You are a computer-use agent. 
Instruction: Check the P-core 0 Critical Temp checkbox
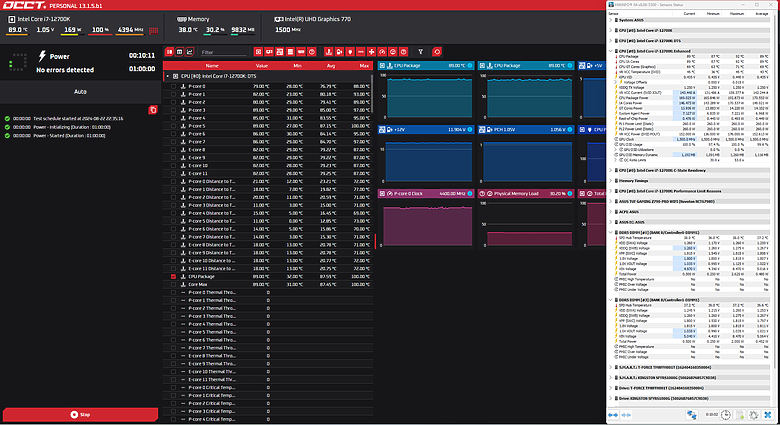(173, 388)
